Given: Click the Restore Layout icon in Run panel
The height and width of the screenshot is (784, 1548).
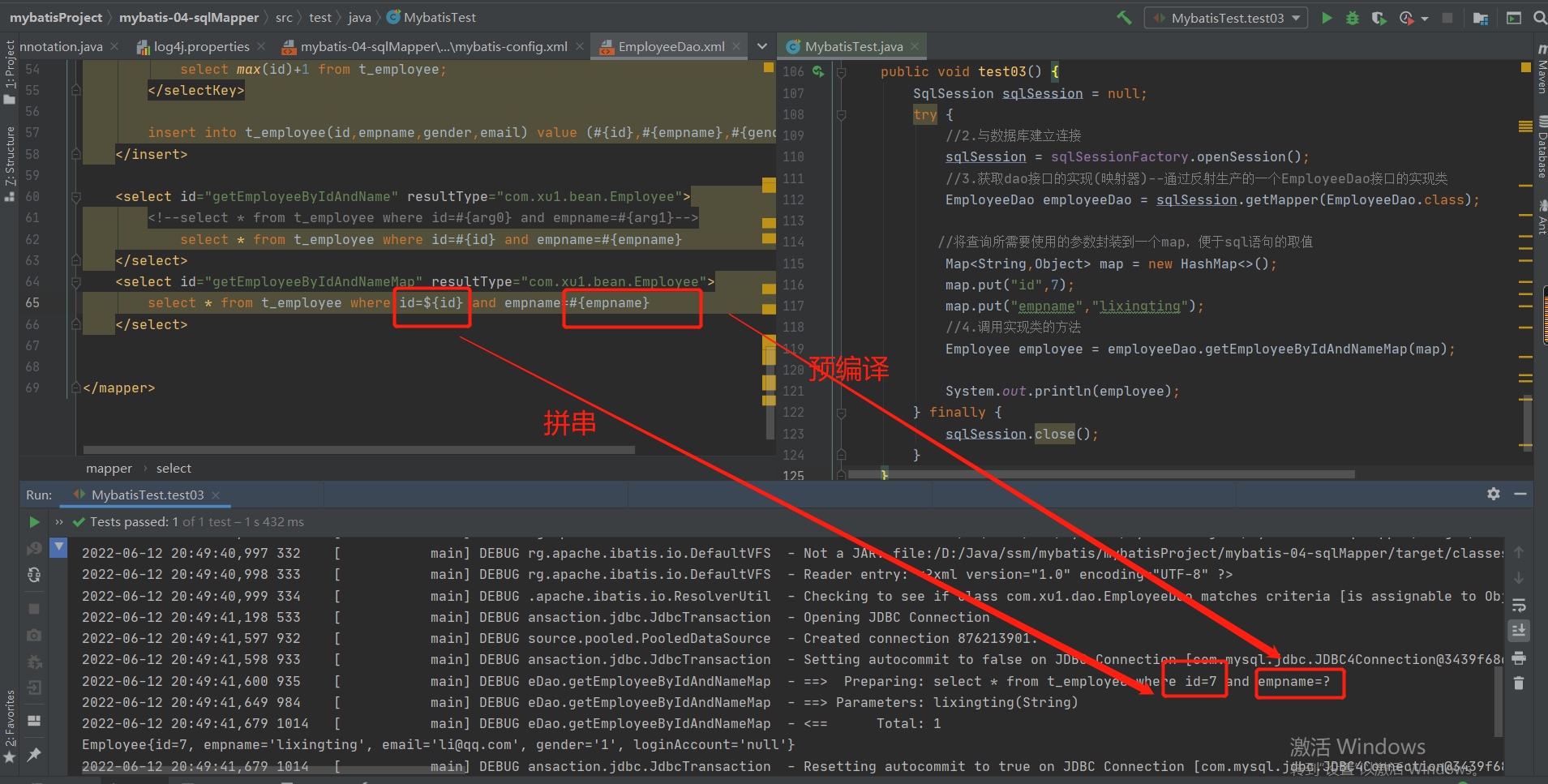Looking at the screenshot, I should [34, 720].
